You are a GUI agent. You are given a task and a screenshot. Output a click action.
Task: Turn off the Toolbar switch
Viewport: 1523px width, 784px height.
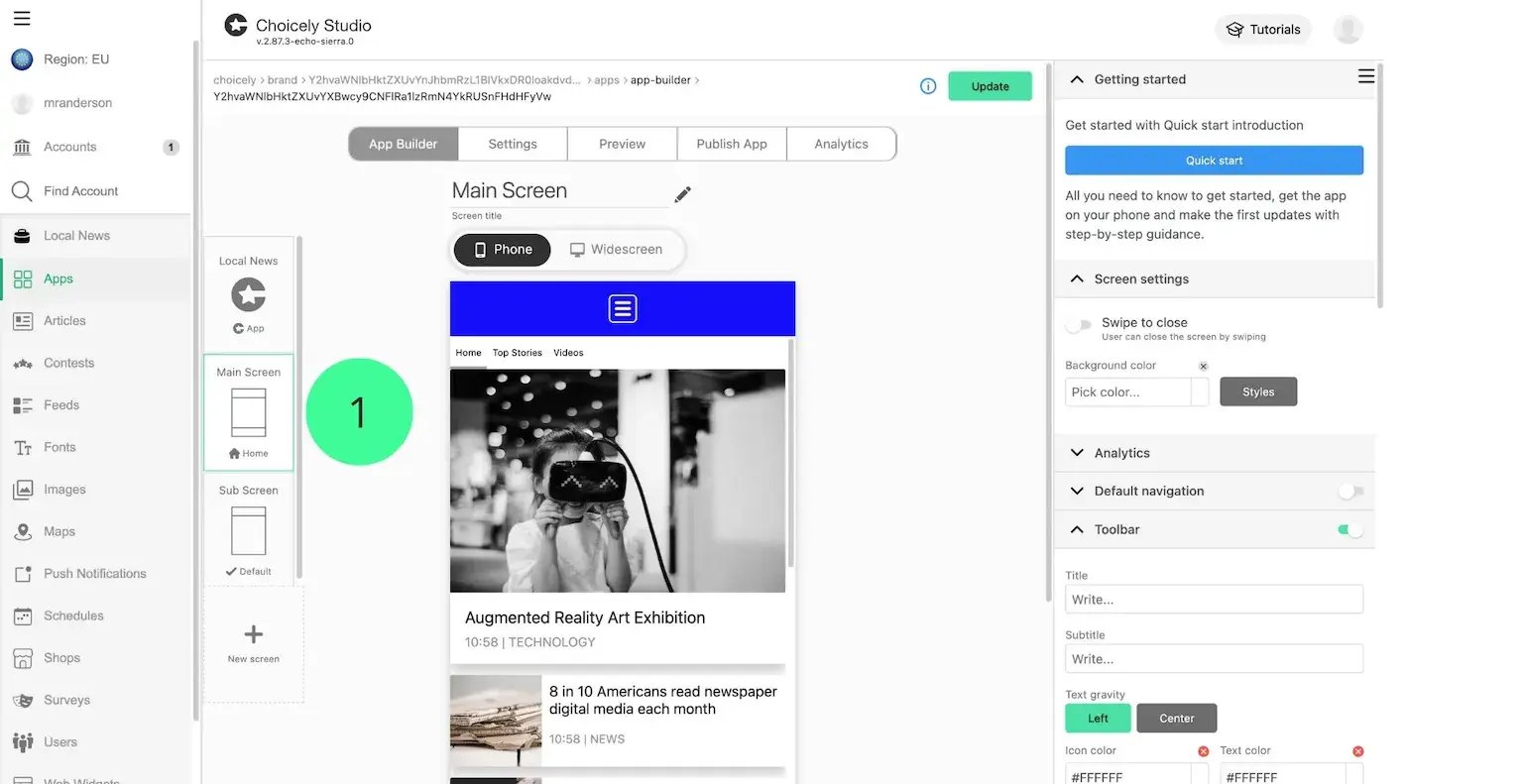(x=1350, y=530)
